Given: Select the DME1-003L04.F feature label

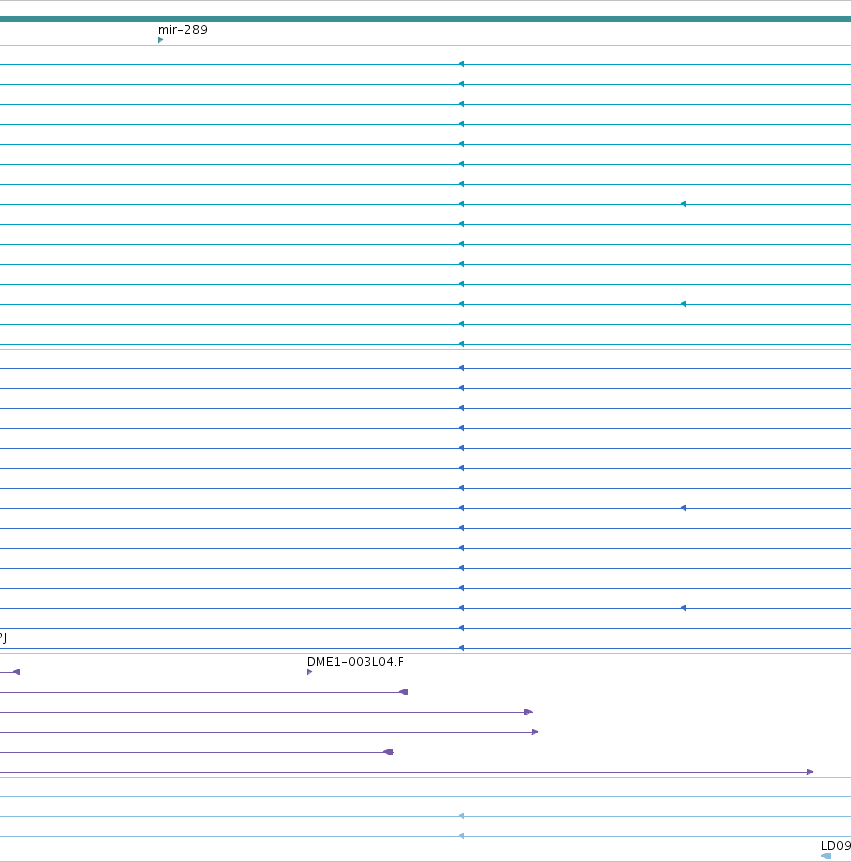Looking at the screenshot, I should 355,662.
